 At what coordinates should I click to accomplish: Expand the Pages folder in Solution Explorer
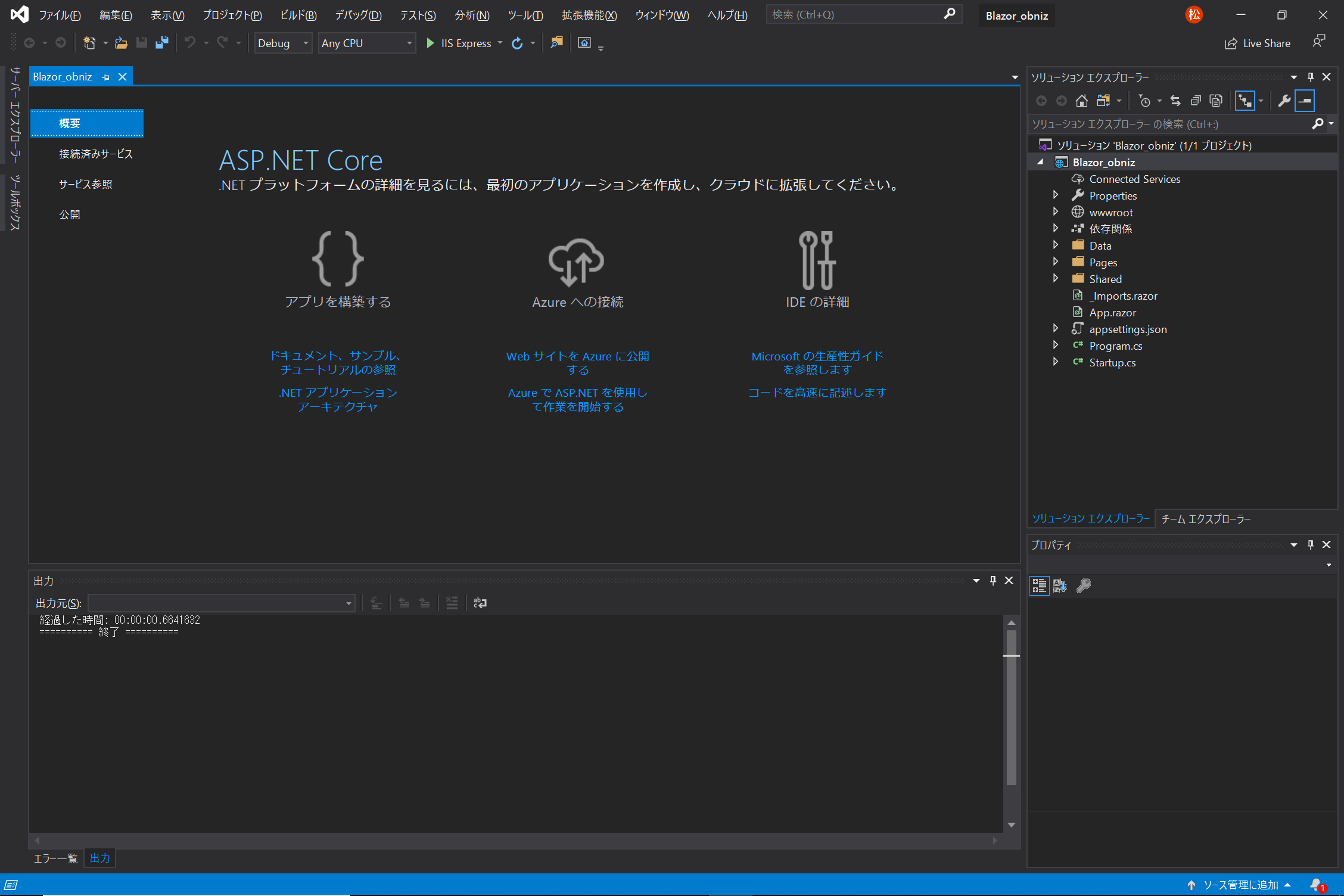[1056, 262]
